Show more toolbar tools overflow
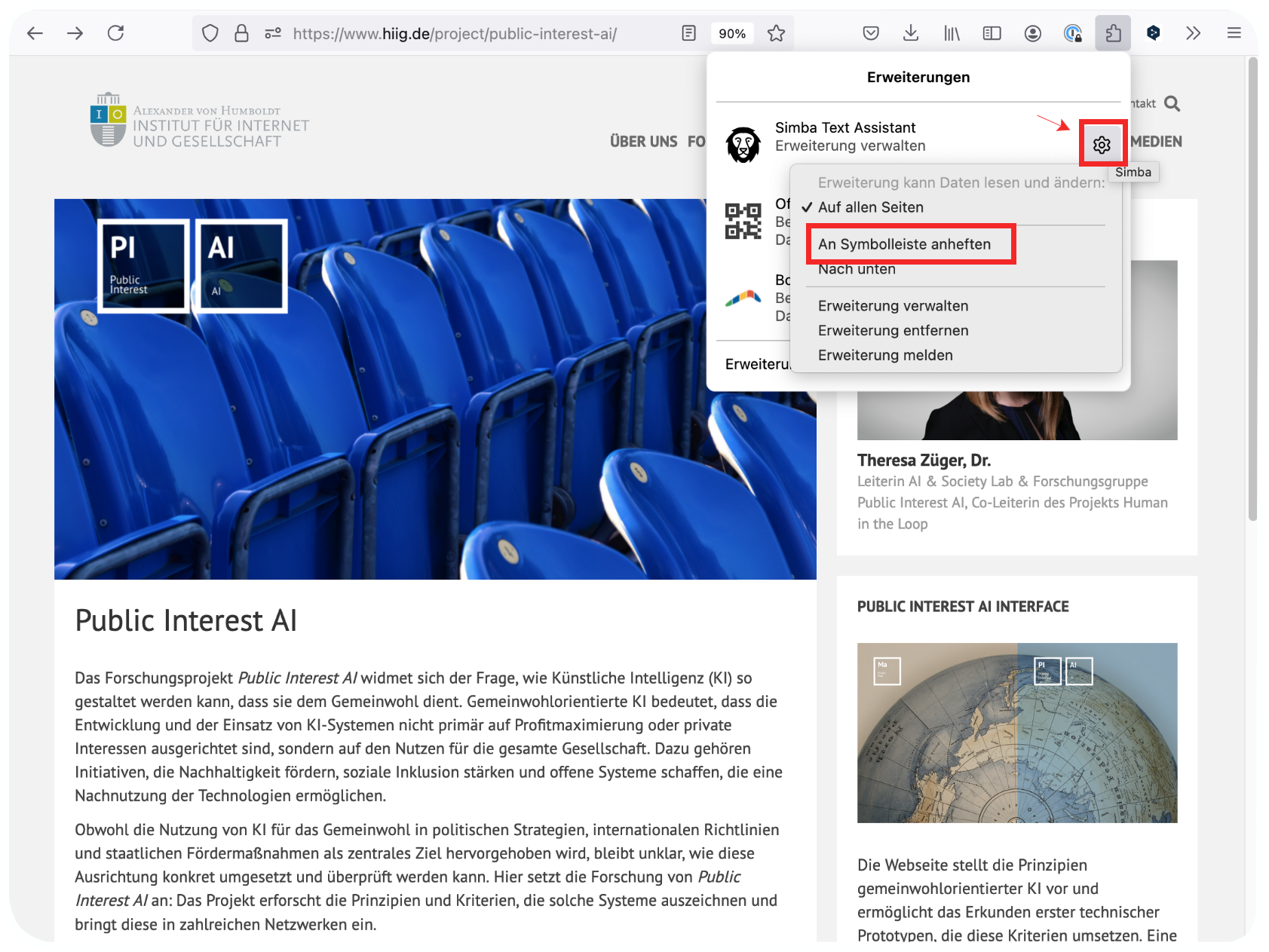This screenshot has width=1269, height=952. pyautogui.click(x=1193, y=33)
